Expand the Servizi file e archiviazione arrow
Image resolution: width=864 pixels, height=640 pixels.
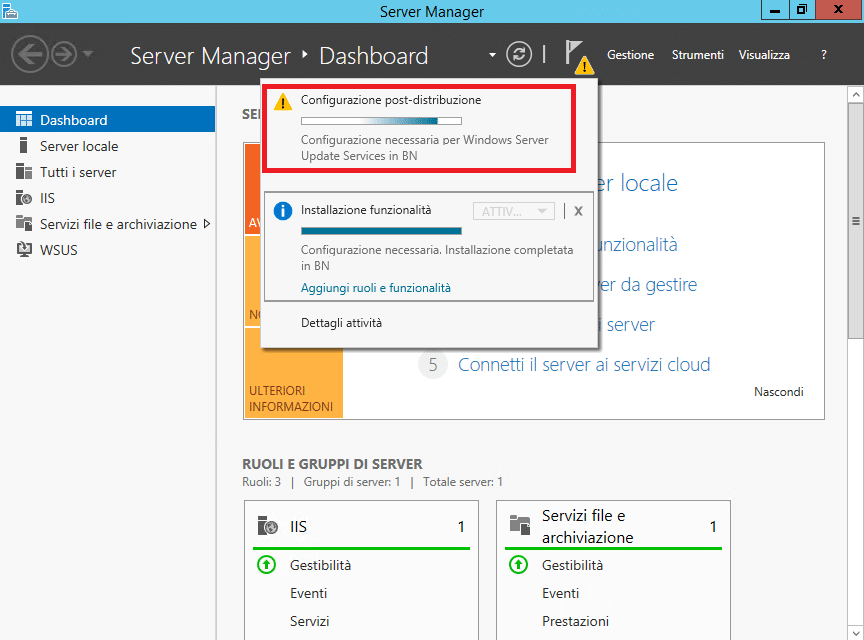tap(207, 224)
